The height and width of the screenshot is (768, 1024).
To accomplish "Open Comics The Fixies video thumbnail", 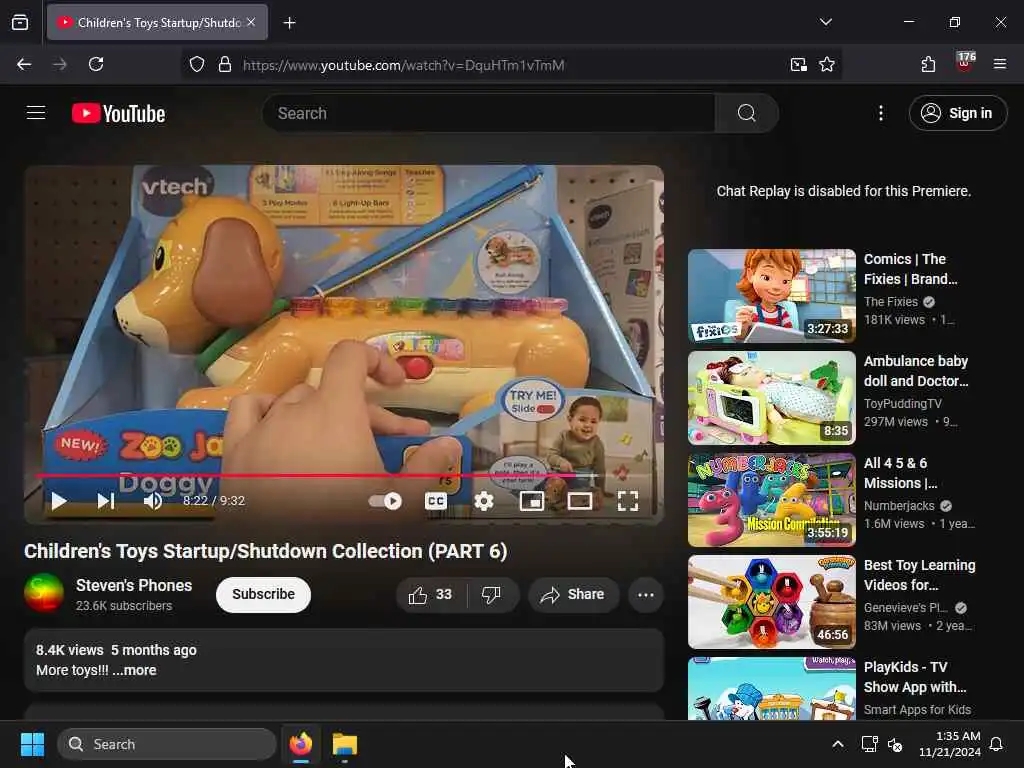I will (x=772, y=296).
